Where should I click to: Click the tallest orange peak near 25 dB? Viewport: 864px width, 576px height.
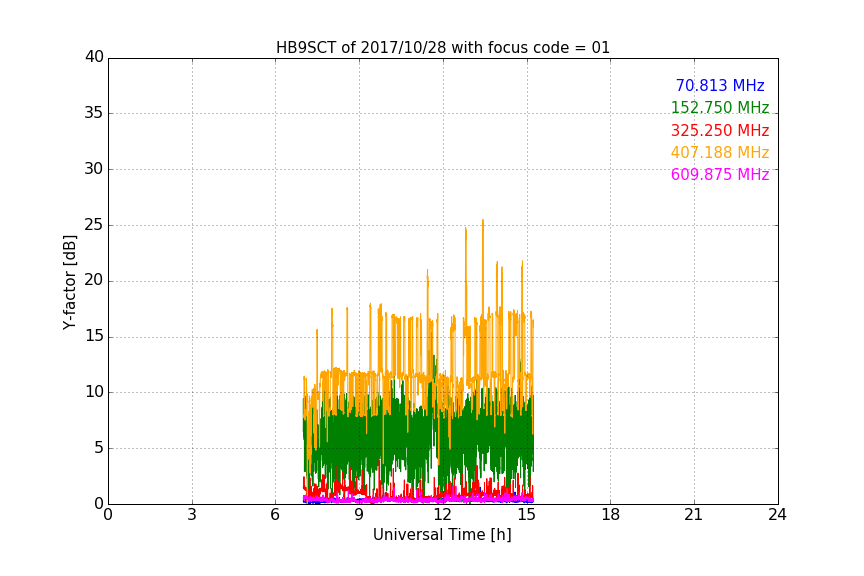click(x=483, y=222)
